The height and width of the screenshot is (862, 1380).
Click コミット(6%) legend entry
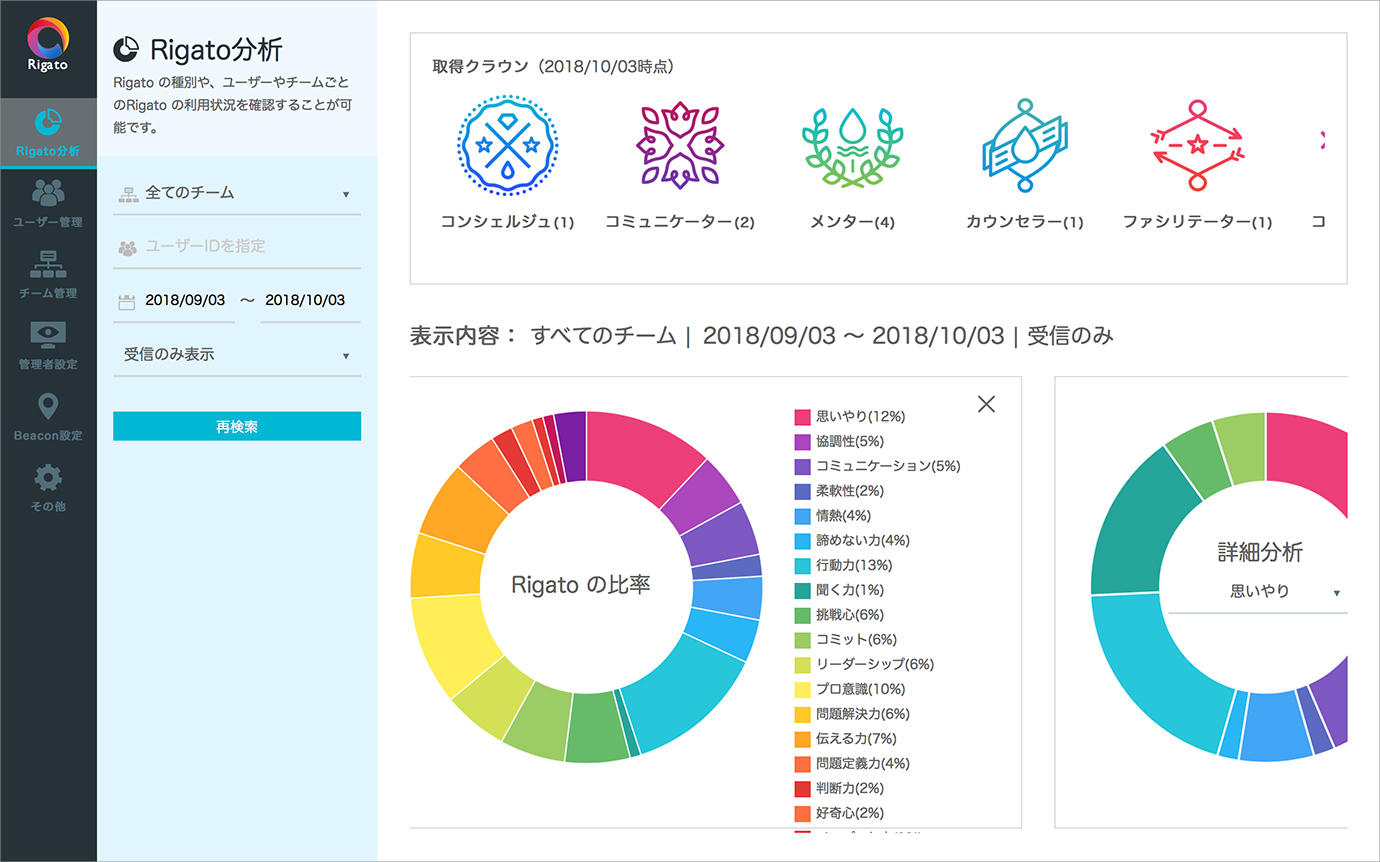[x=845, y=640]
